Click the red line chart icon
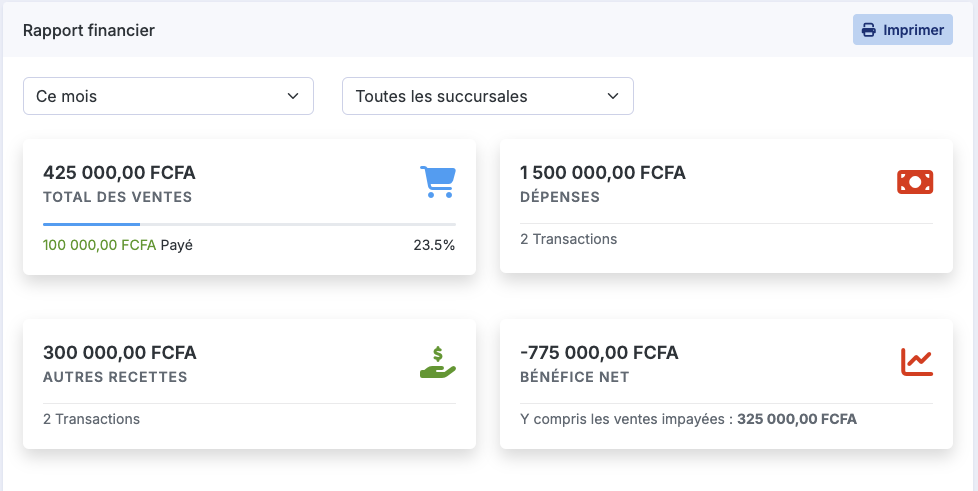978x491 pixels. tap(917, 362)
